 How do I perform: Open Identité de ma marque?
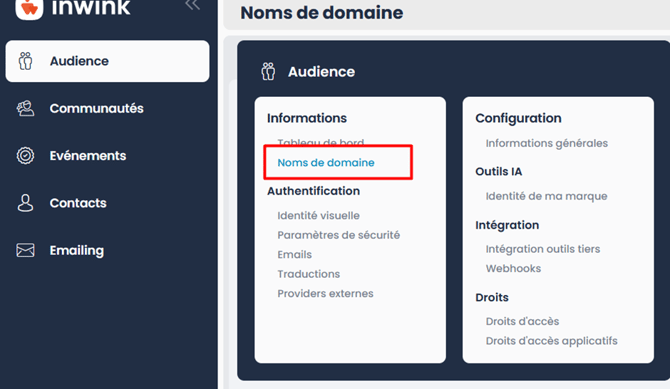coord(547,196)
